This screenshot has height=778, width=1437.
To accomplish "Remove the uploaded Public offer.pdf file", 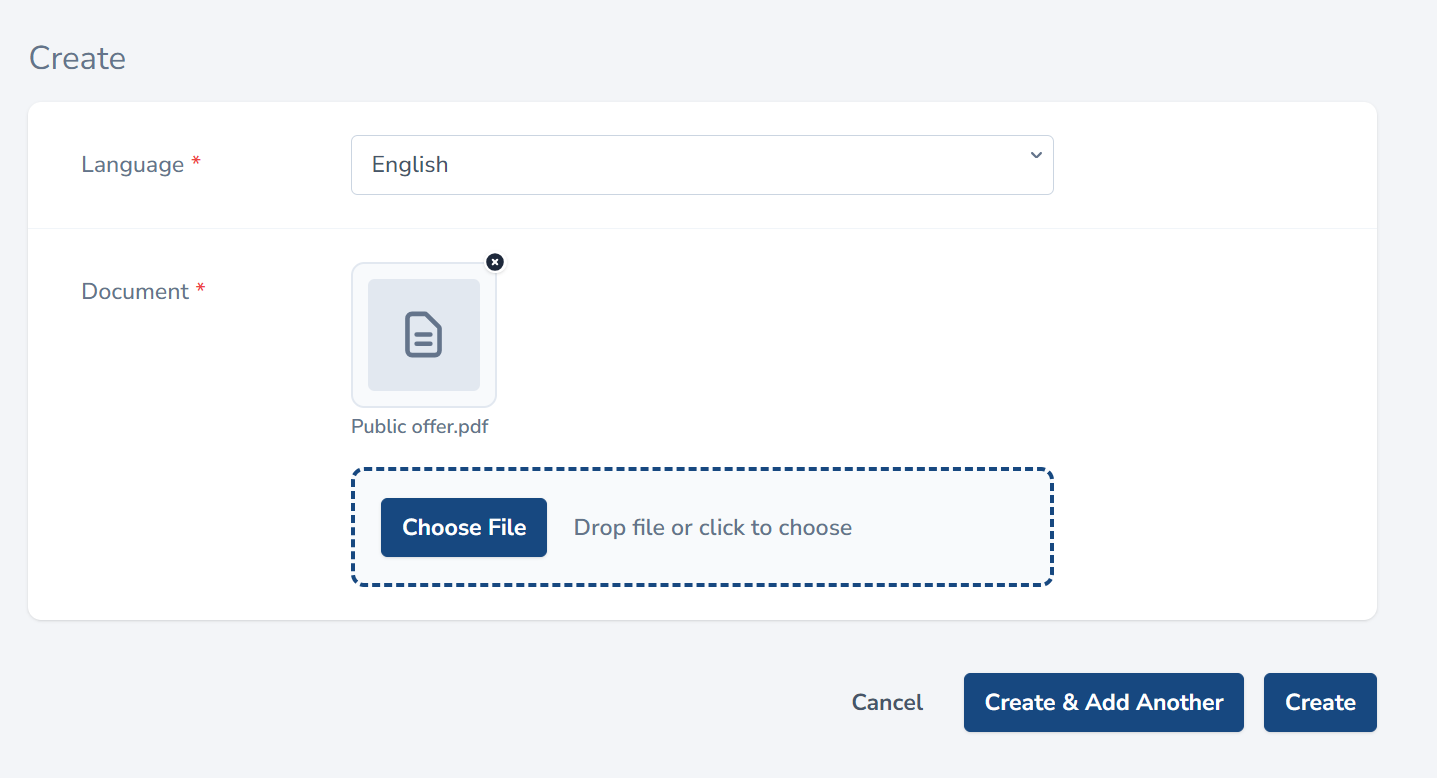I will [x=495, y=262].
